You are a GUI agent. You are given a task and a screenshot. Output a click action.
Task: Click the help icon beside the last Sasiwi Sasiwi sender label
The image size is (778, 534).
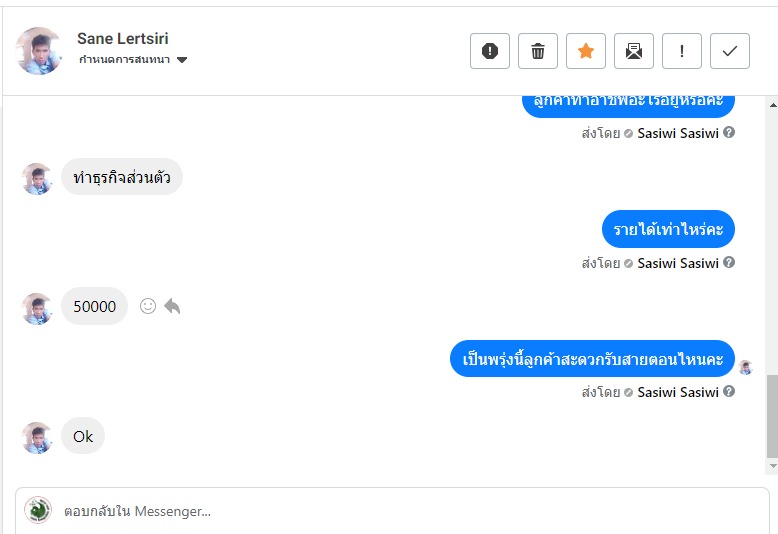click(x=729, y=392)
